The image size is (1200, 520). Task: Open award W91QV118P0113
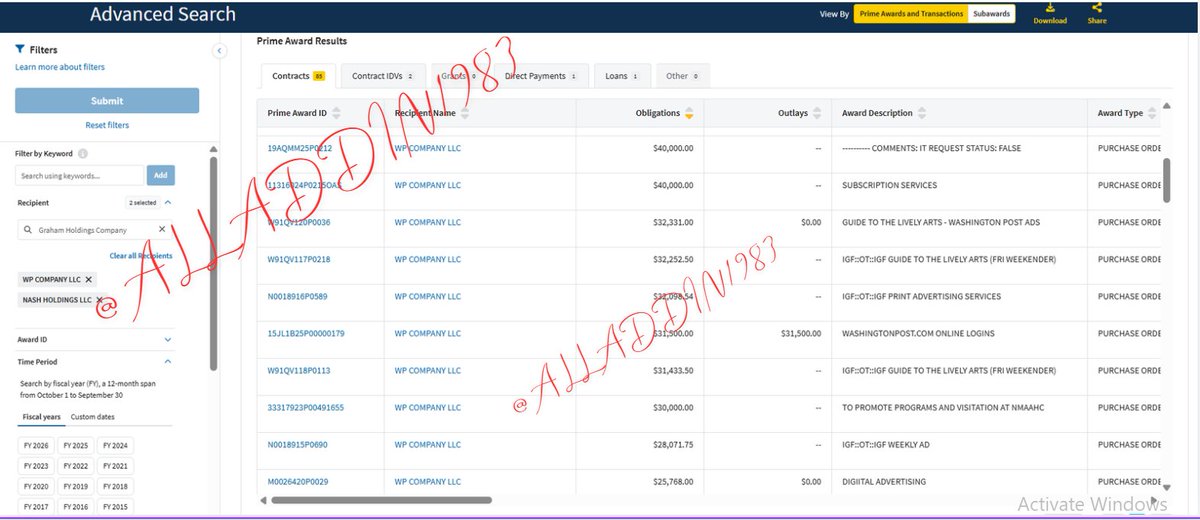point(299,370)
